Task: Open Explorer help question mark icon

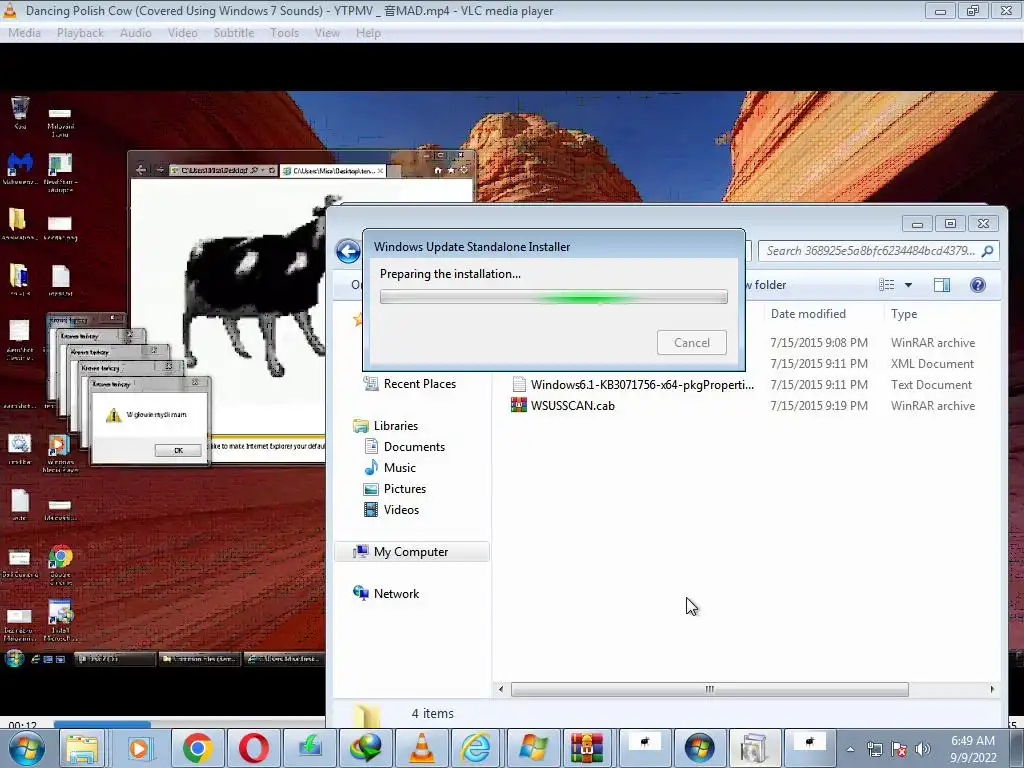Action: point(978,285)
